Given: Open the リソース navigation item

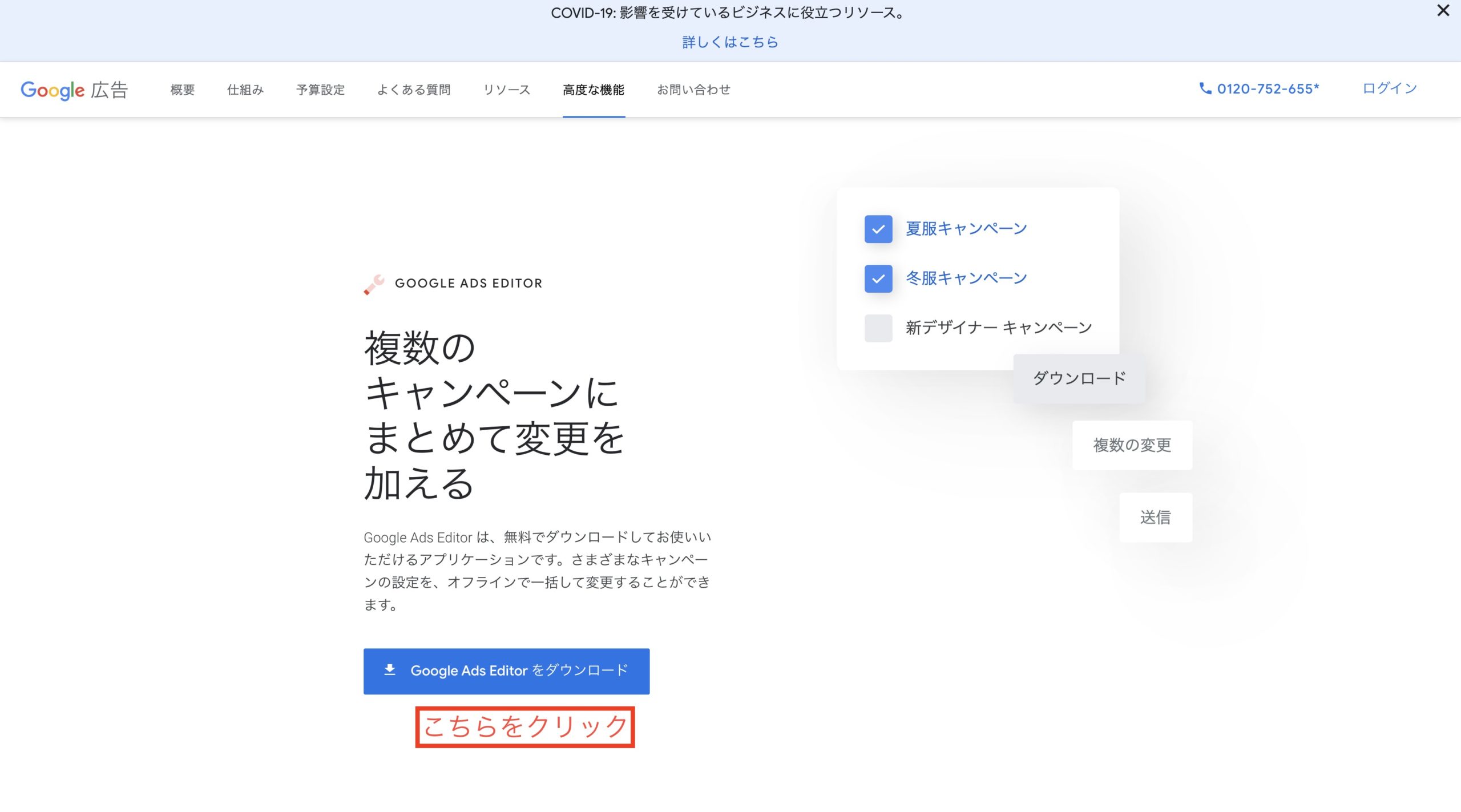Looking at the screenshot, I should [x=506, y=90].
